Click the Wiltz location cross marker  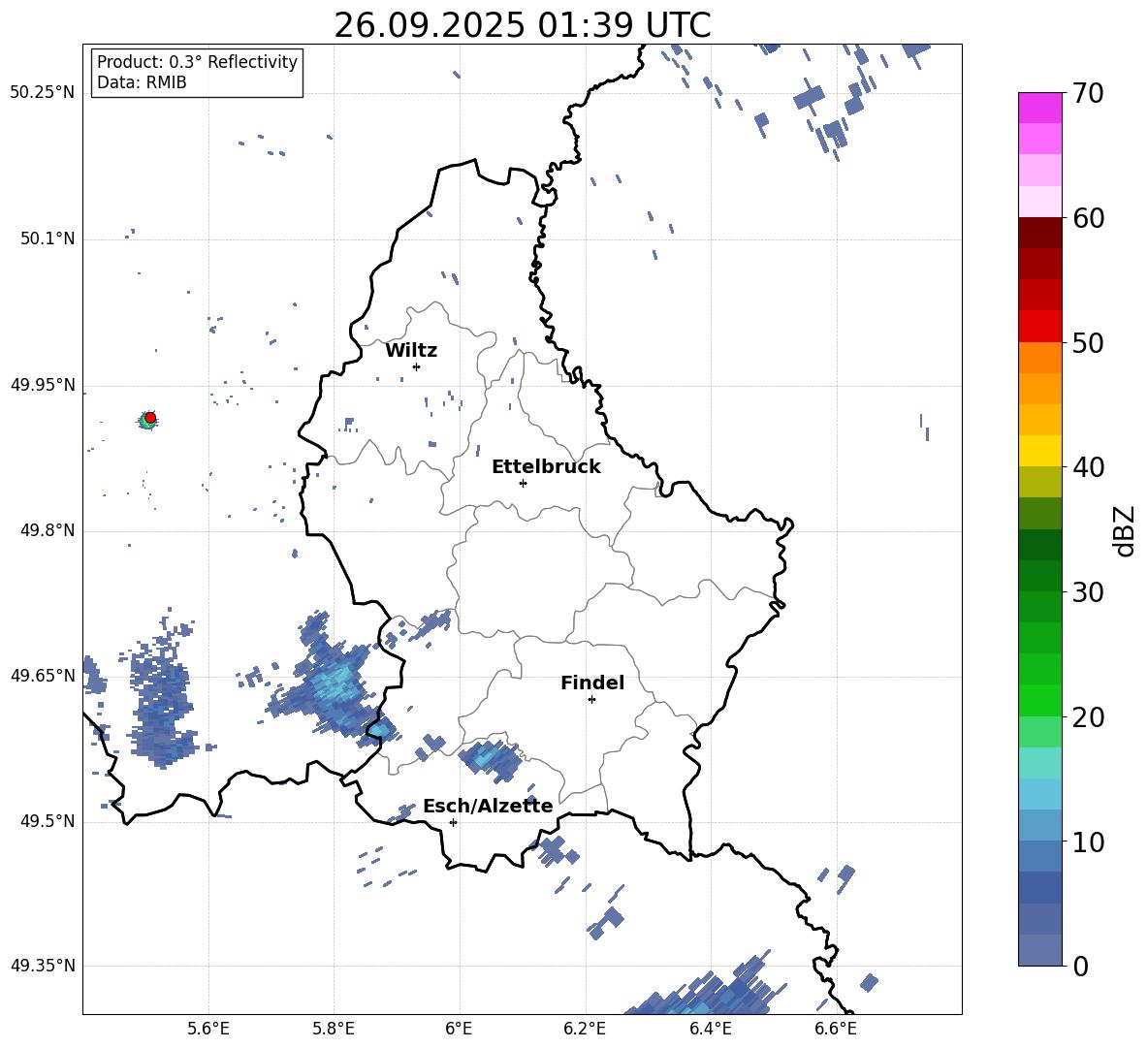pos(416,366)
